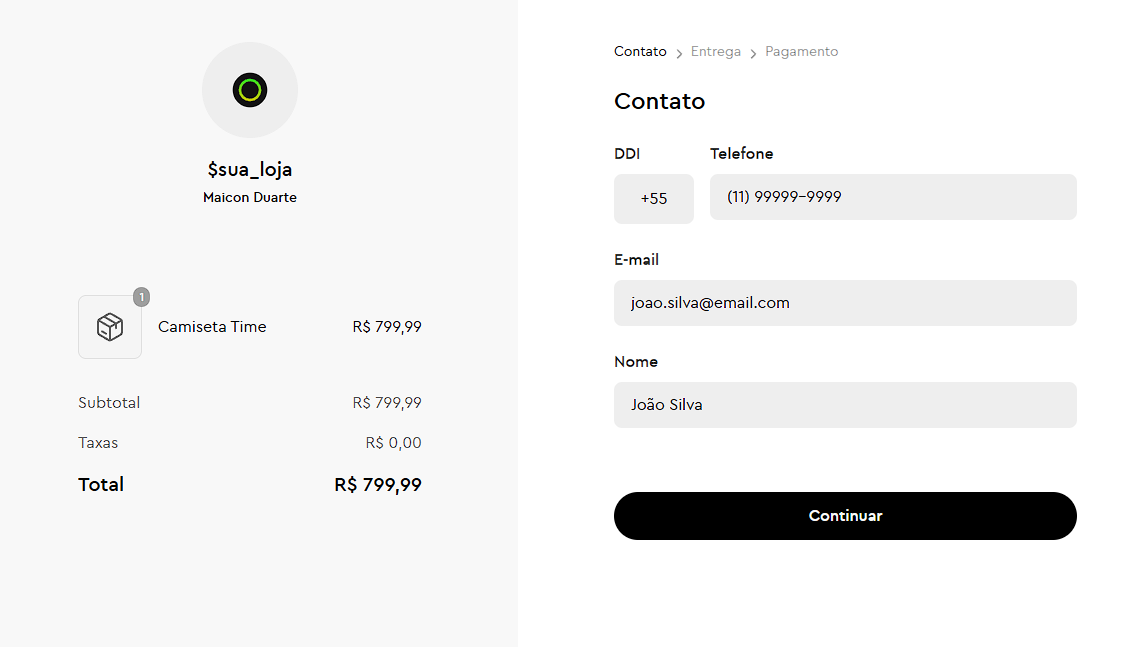
Task: Click the Contato section heading
Action: (659, 101)
